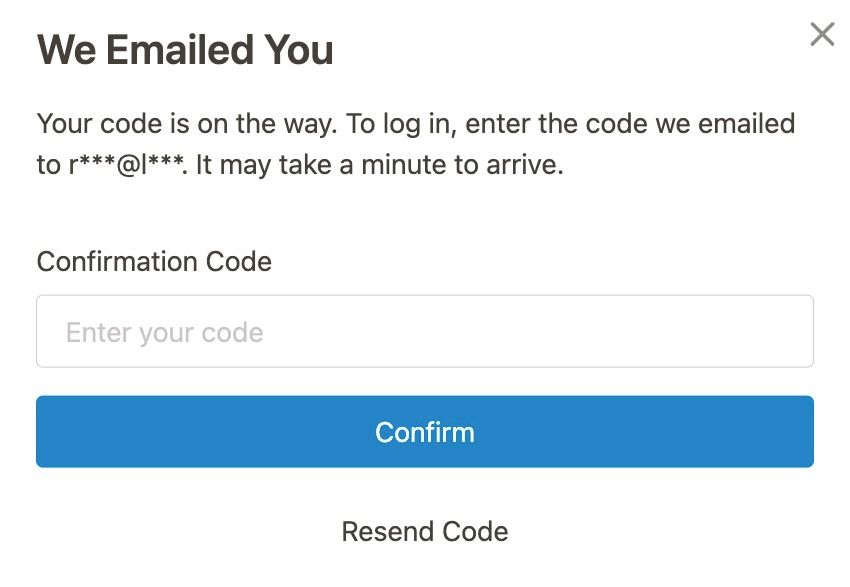The width and height of the screenshot is (850, 587).
Task: Click the gray X in the top corner
Action: point(822,35)
